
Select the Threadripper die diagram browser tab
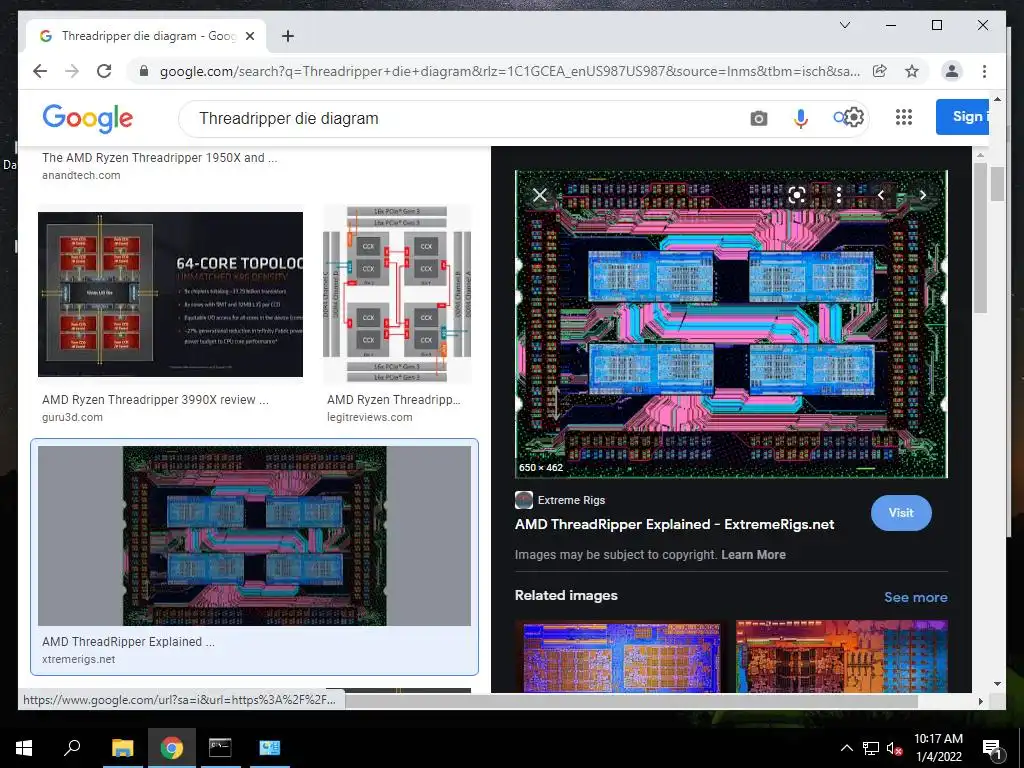(x=146, y=36)
